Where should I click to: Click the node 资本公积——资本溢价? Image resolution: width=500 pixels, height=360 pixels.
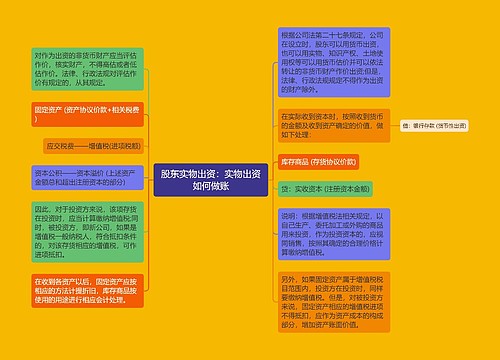(88, 178)
